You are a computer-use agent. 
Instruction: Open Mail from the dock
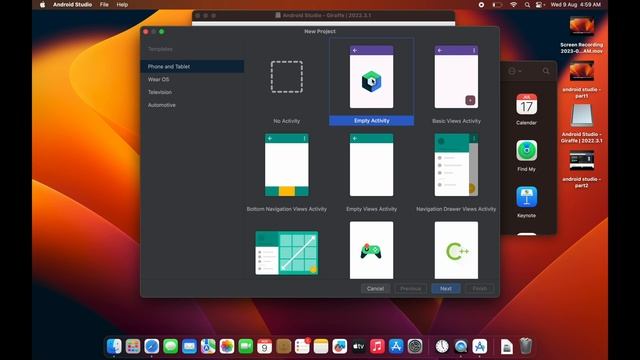(189, 346)
